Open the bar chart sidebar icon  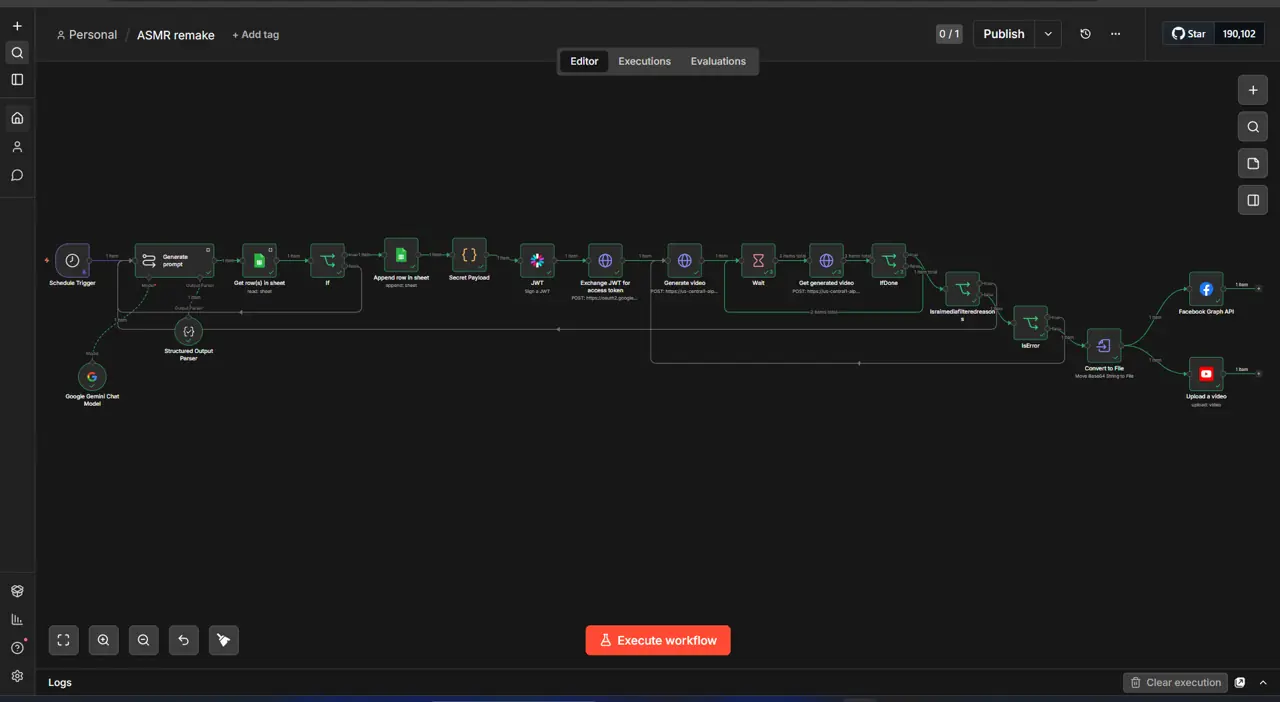coord(17,619)
